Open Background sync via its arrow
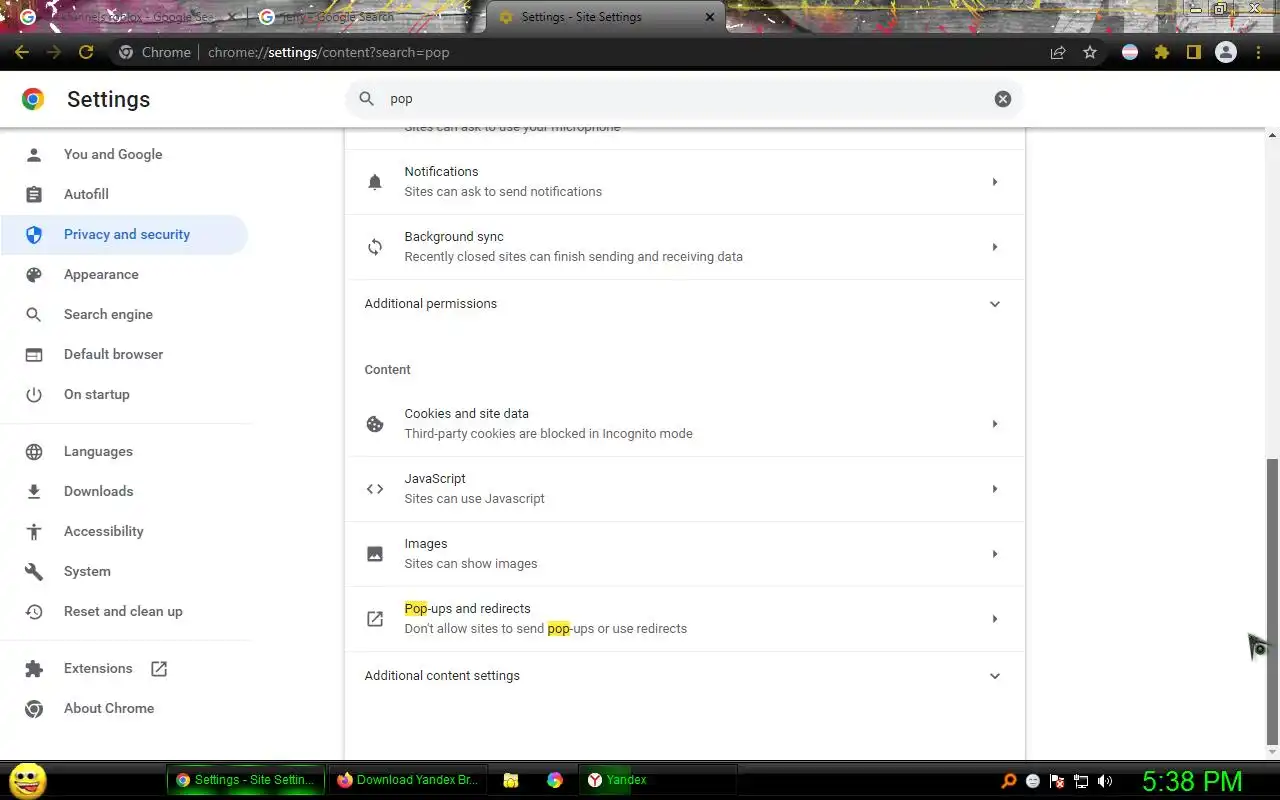Viewport: 1280px width, 800px height. coord(995,247)
